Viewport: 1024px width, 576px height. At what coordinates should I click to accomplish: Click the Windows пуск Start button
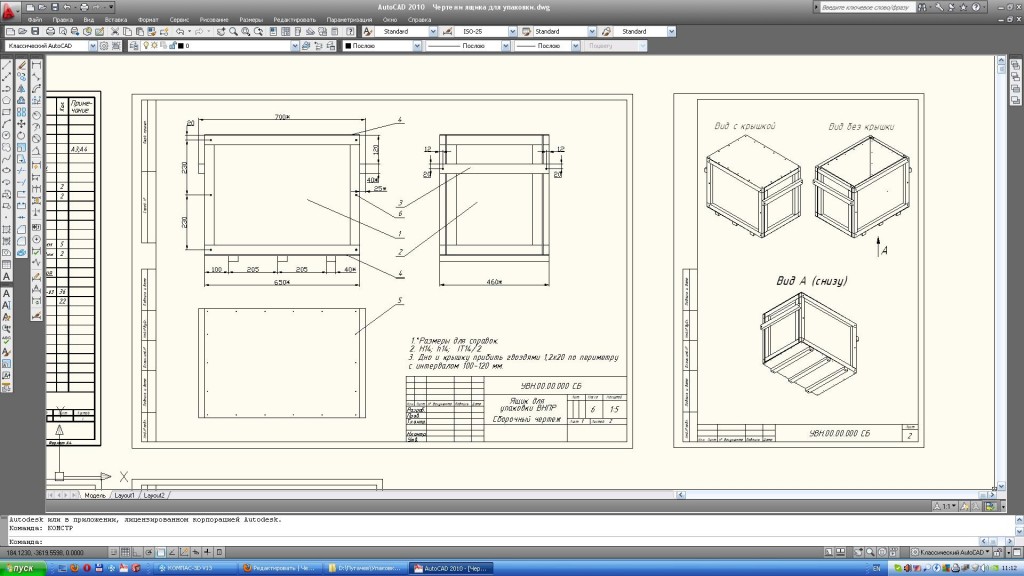point(23,568)
